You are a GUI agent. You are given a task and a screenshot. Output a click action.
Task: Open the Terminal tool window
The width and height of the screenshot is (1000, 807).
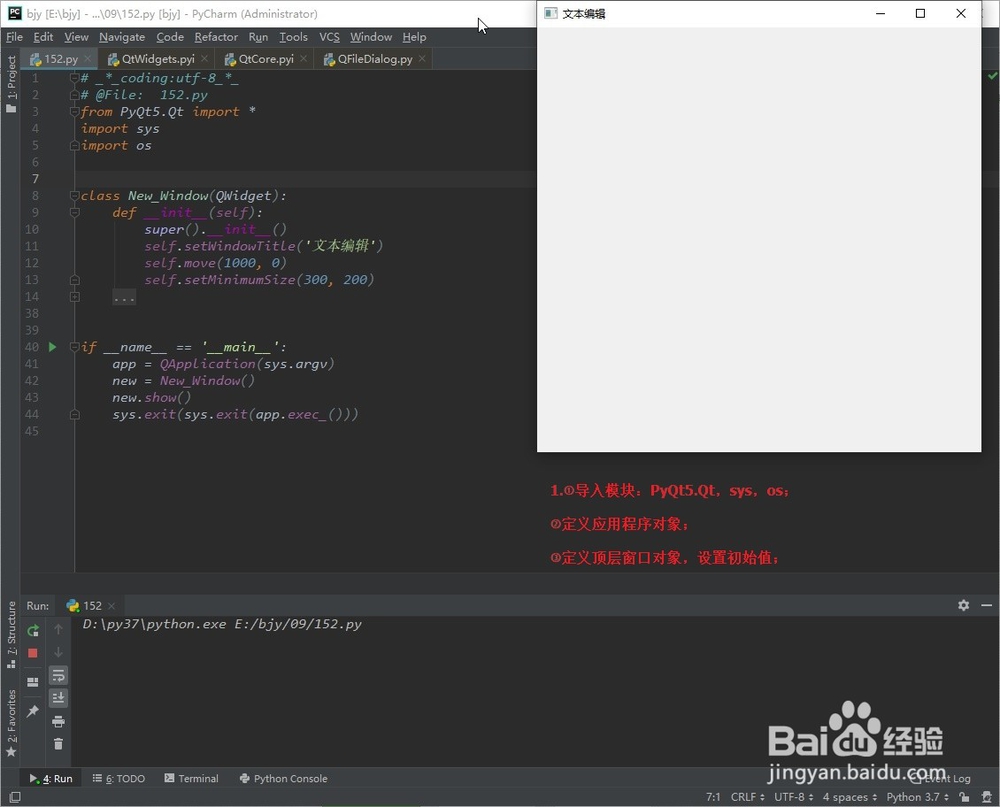pos(191,778)
